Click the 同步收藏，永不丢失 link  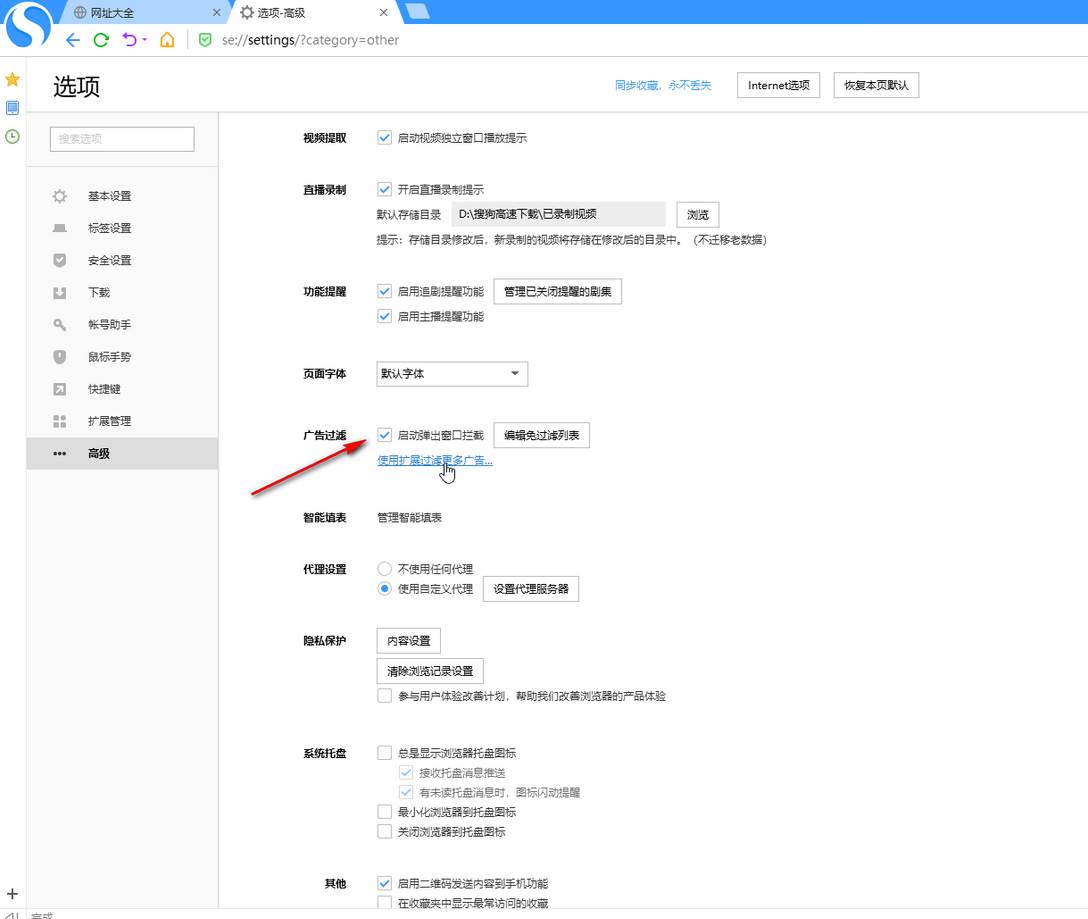(x=663, y=85)
